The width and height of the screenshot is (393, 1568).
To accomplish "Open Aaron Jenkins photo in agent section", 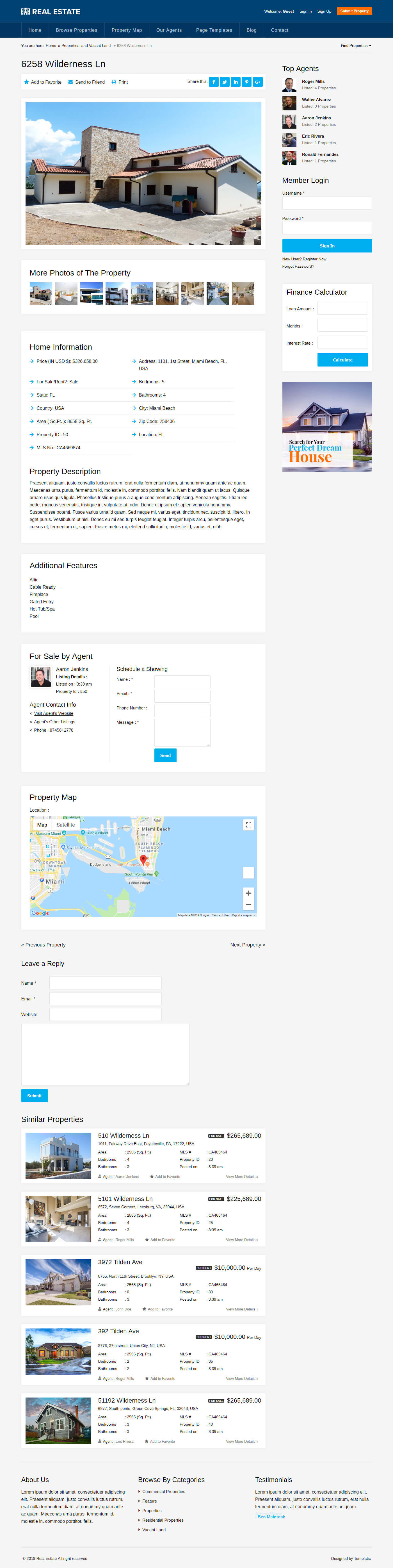I will click(41, 677).
